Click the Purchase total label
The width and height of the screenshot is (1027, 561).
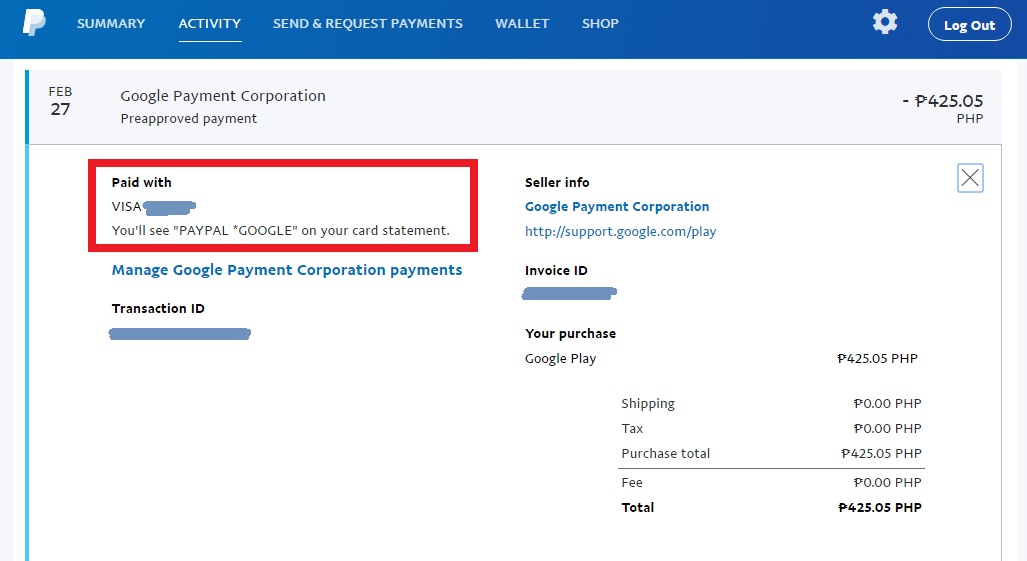665,453
